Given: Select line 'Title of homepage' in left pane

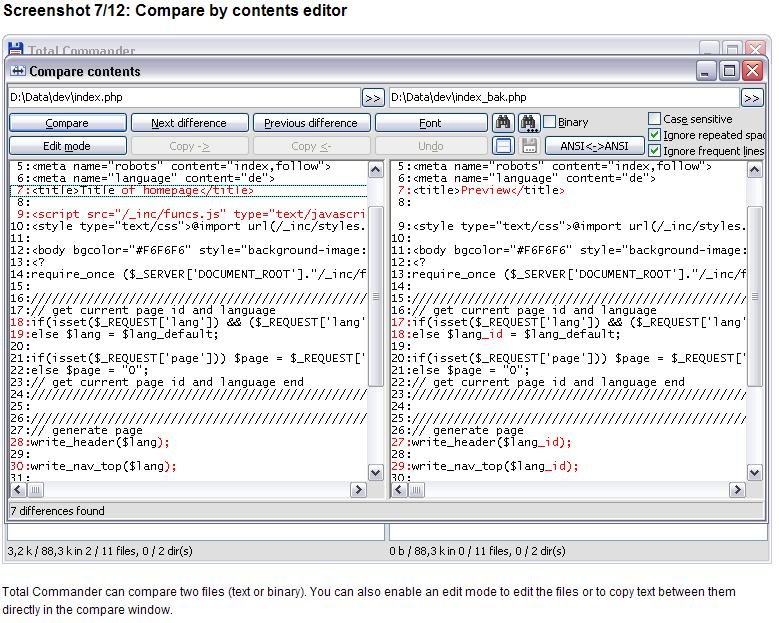Looking at the screenshot, I should pos(188,190).
